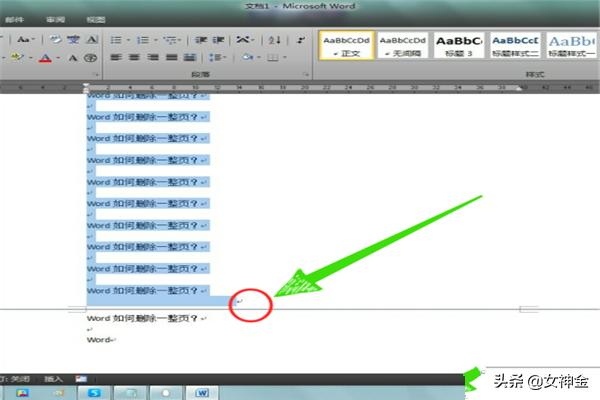Open the font color dropdown arrow
600x400 pixels.
point(60,59)
